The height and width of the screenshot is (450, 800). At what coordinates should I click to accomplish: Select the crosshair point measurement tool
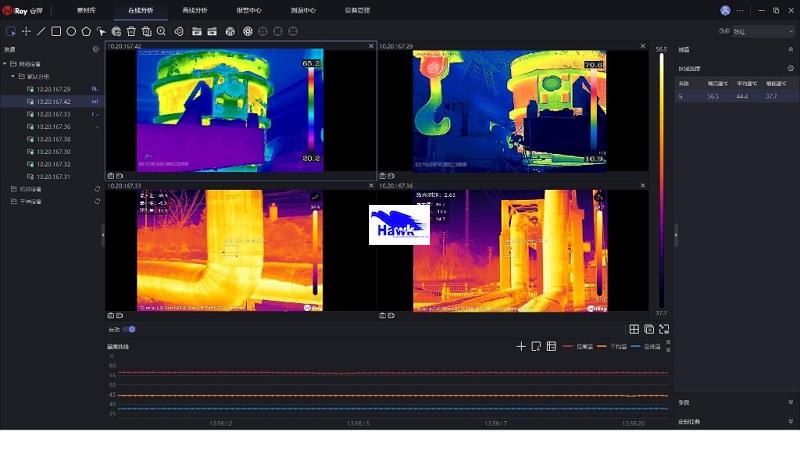pos(26,31)
